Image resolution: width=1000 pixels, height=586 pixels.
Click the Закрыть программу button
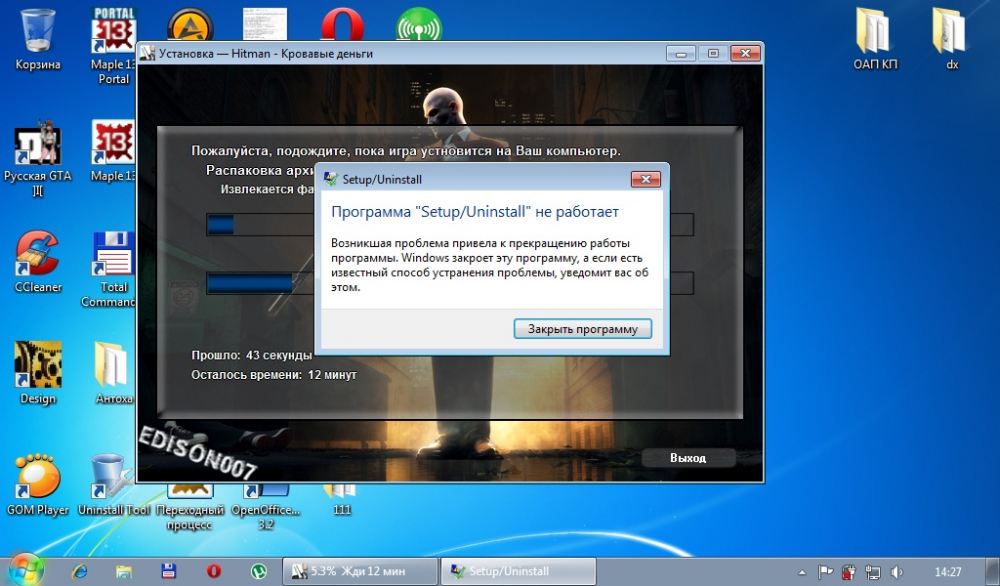583,329
